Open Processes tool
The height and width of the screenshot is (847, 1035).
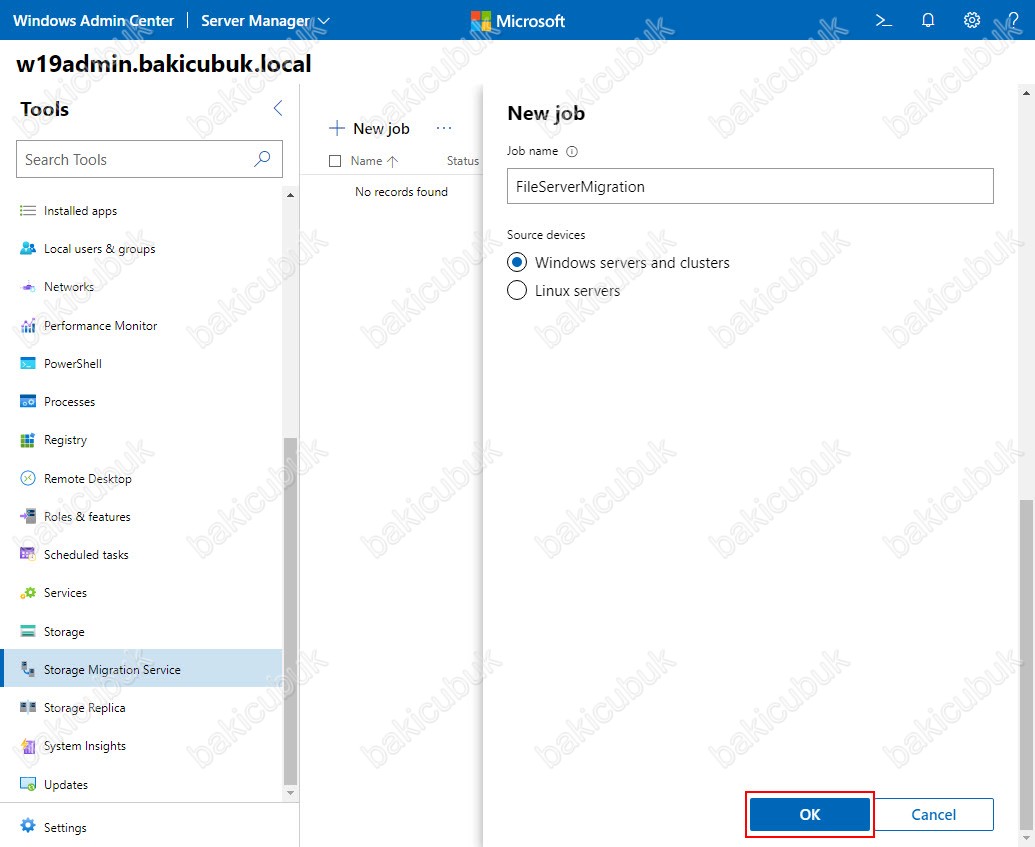pos(143,401)
